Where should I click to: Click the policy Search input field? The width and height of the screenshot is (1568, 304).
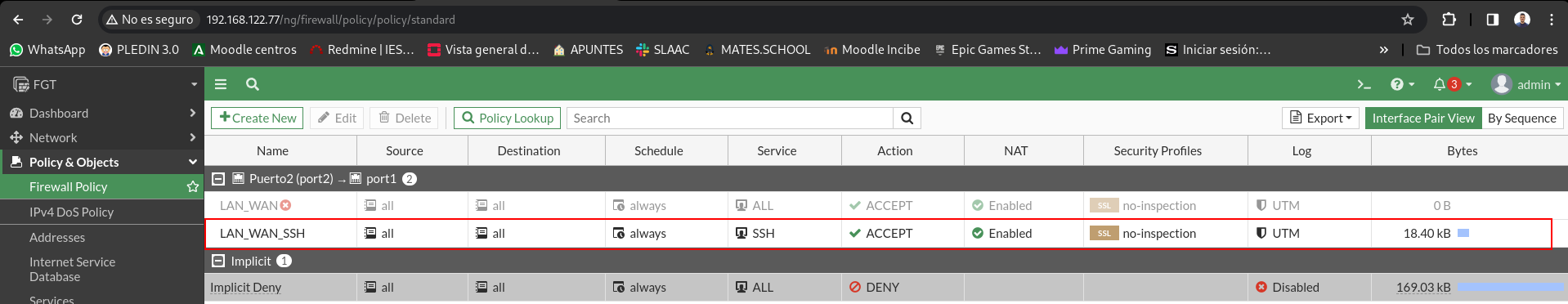[x=730, y=118]
